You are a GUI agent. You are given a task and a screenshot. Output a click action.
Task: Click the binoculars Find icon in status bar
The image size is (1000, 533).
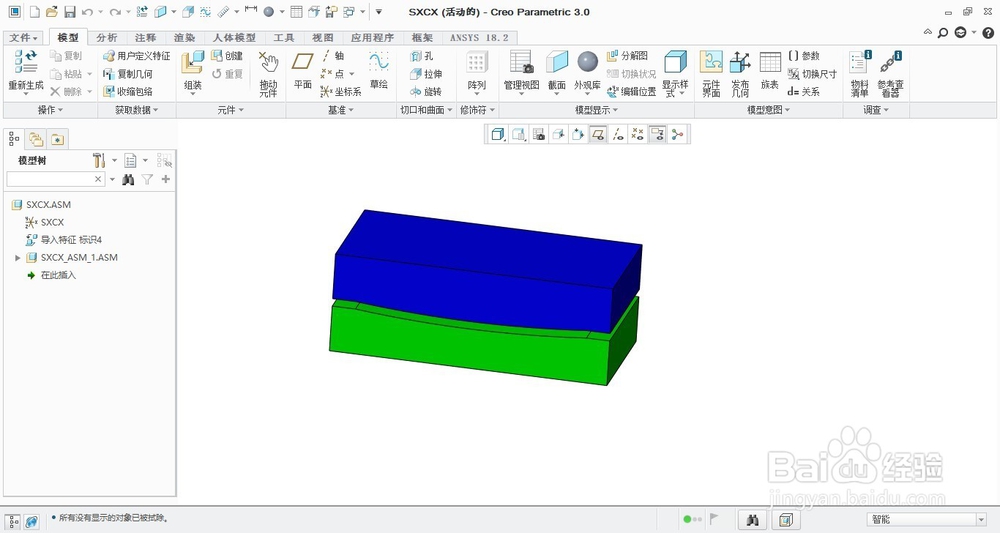[753, 520]
